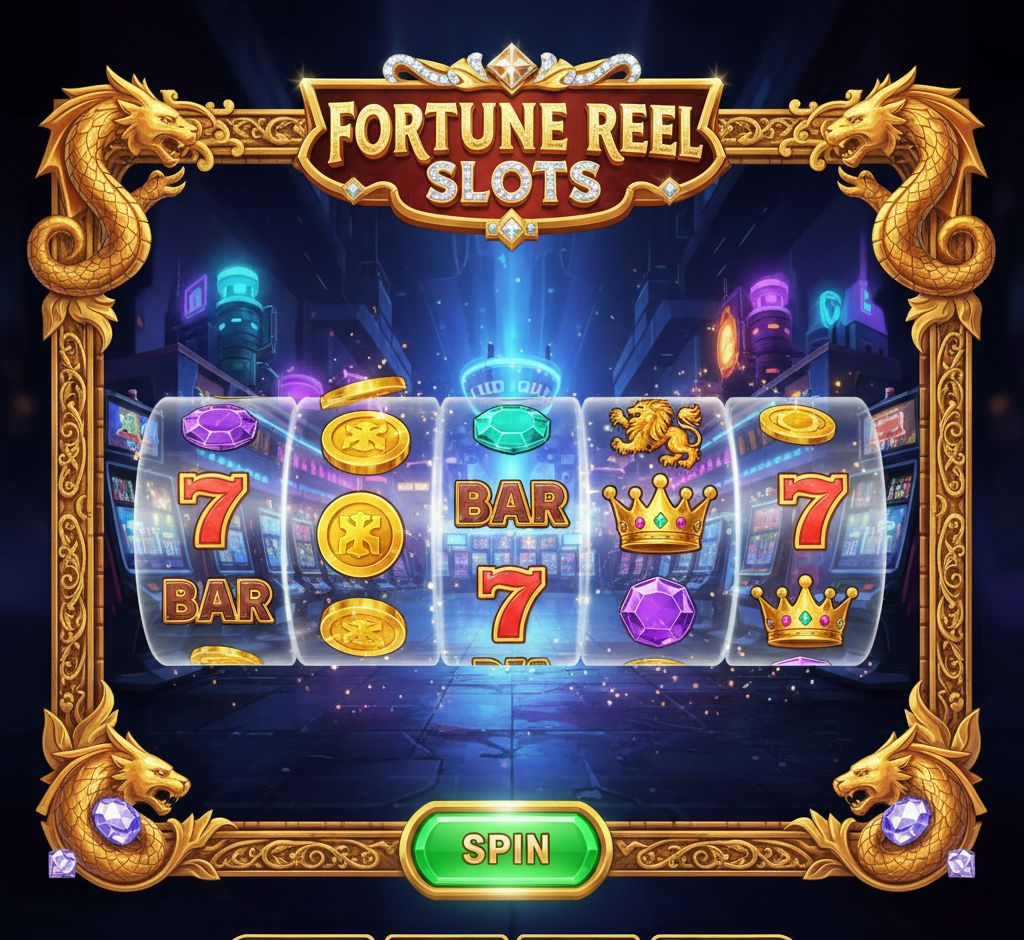Viewport: 1024px width, 940px height.
Task: Tap the top gold coin on second reel
Action: point(366,442)
